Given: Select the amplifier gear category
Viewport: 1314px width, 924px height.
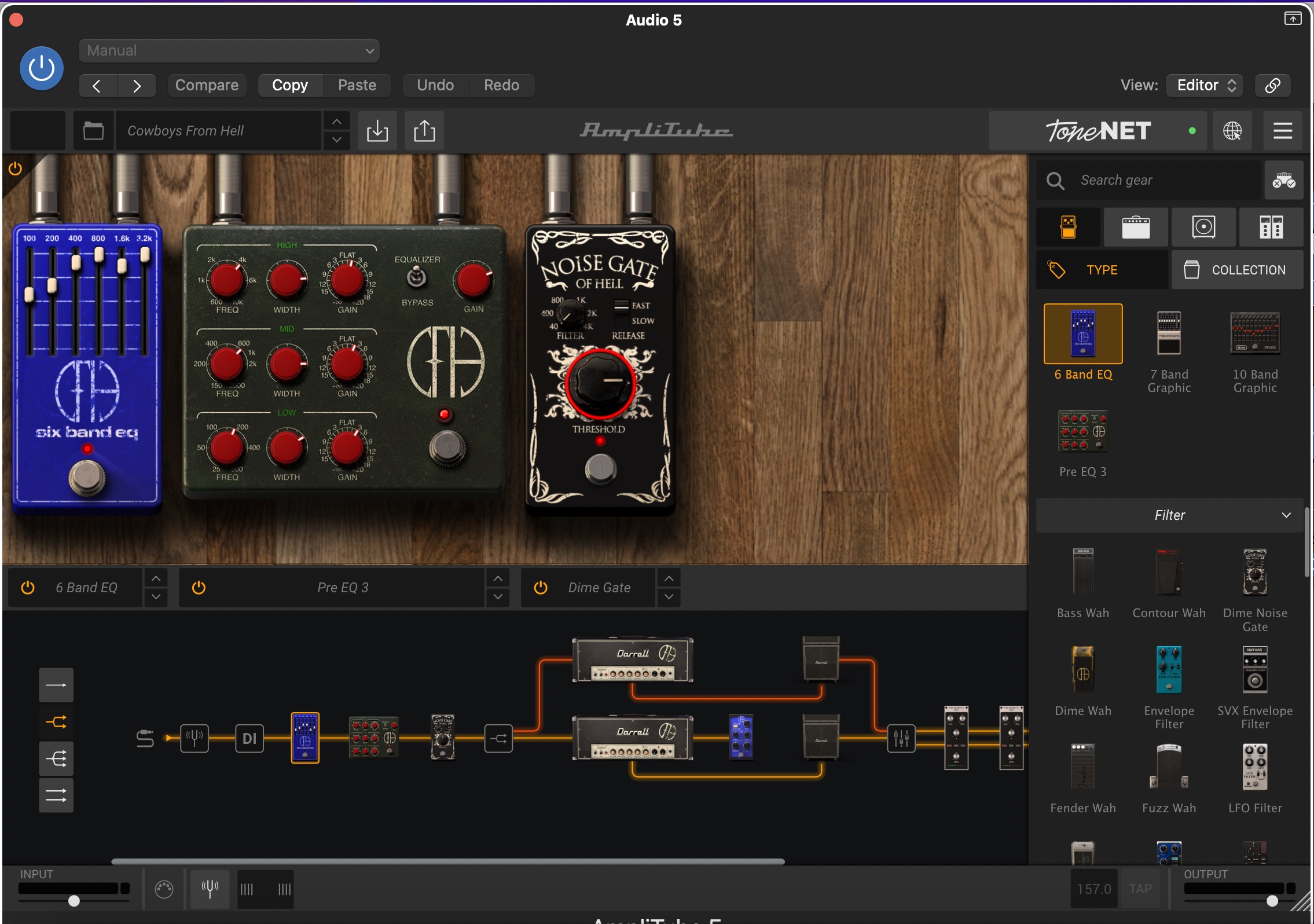Looking at the screenshot, I should (x=1136, y=227).
